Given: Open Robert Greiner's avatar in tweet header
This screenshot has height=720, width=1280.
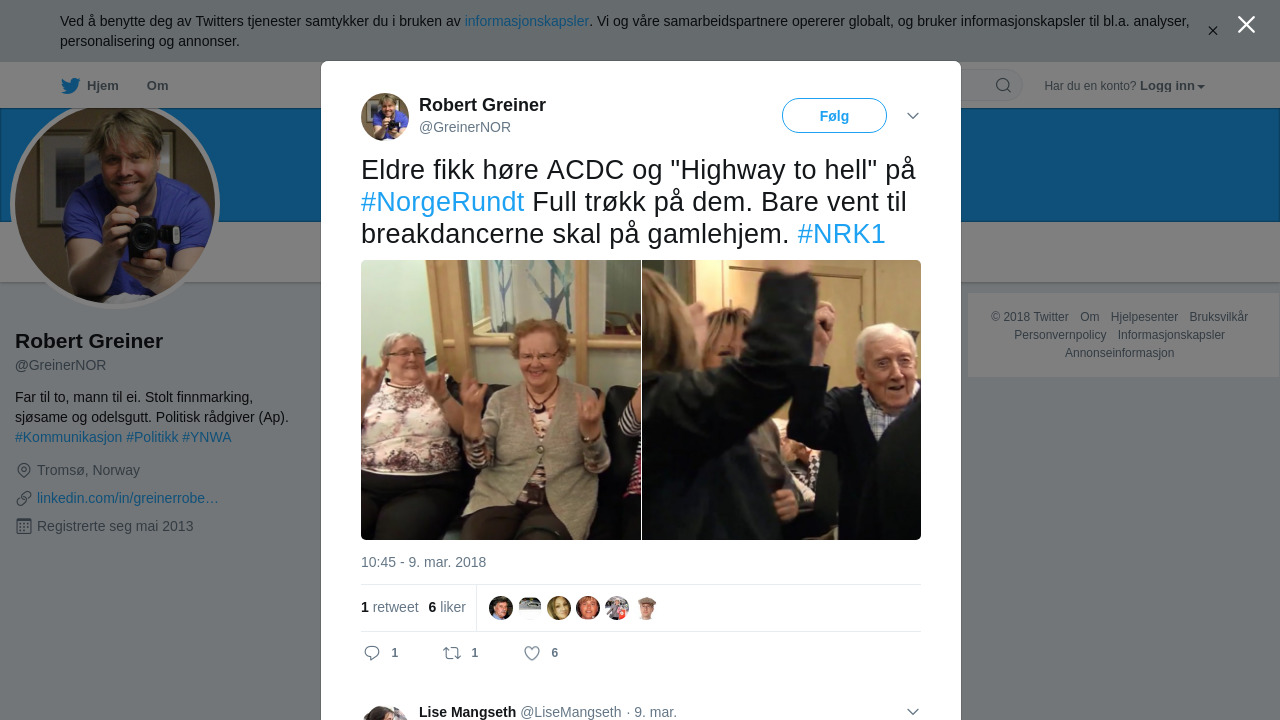Looking at the screenshot, I should pyautogui.click(x=385, y=117).
